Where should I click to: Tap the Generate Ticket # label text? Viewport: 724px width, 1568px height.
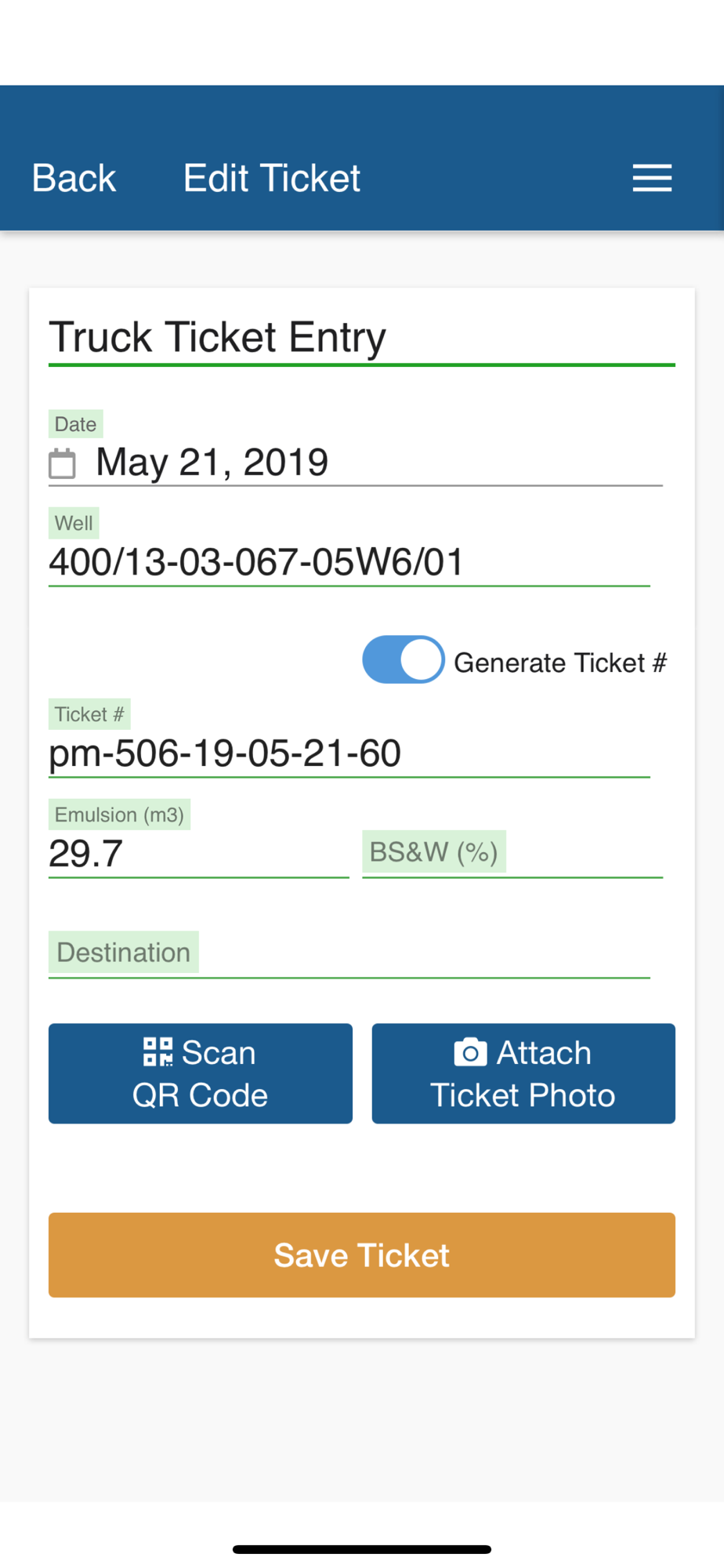point(560,662)
